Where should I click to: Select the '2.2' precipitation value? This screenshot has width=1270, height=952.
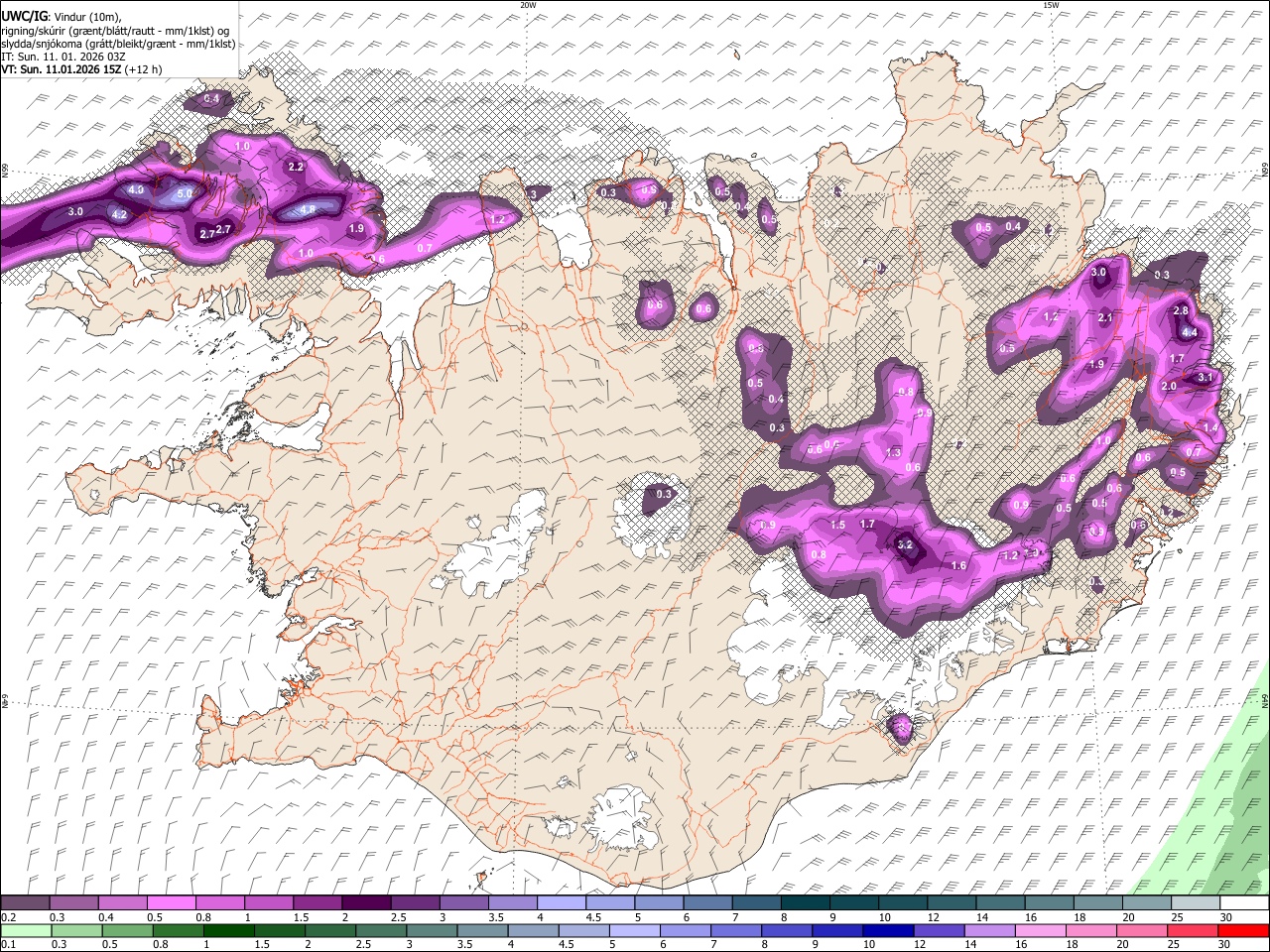(296, 167)
